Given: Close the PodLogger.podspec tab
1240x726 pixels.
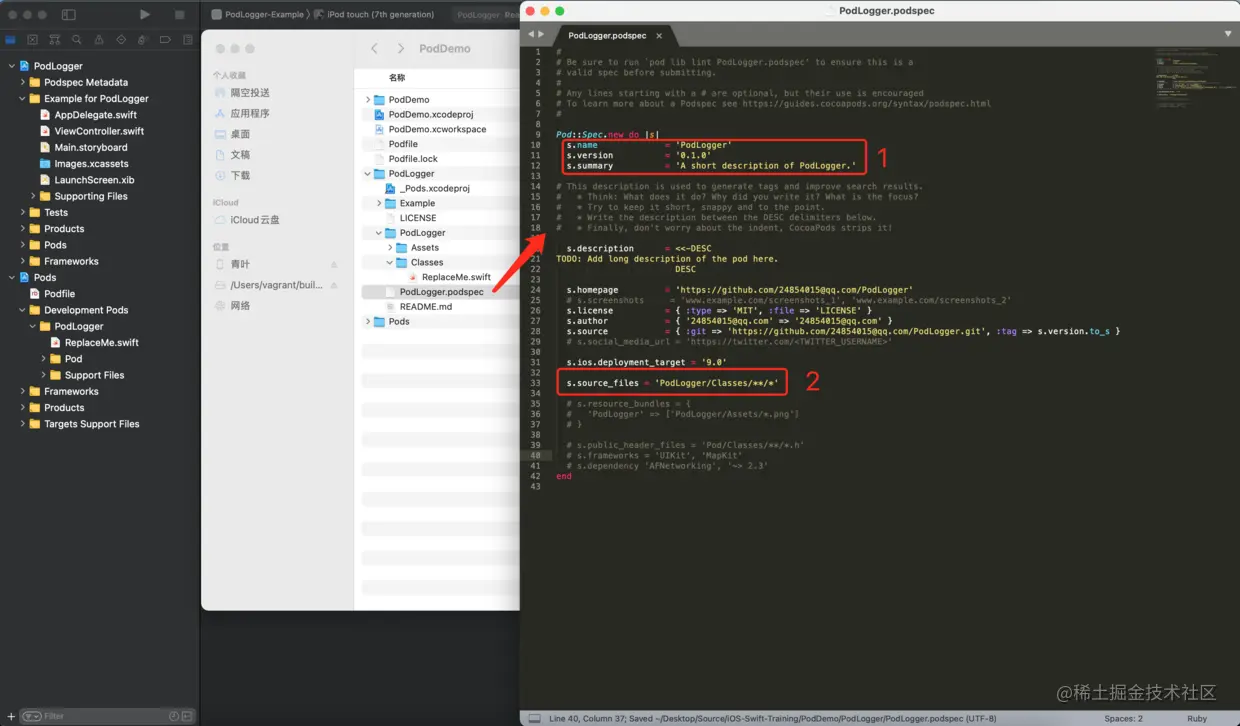Looking at the screenshot, I should [x=659, y=36].
